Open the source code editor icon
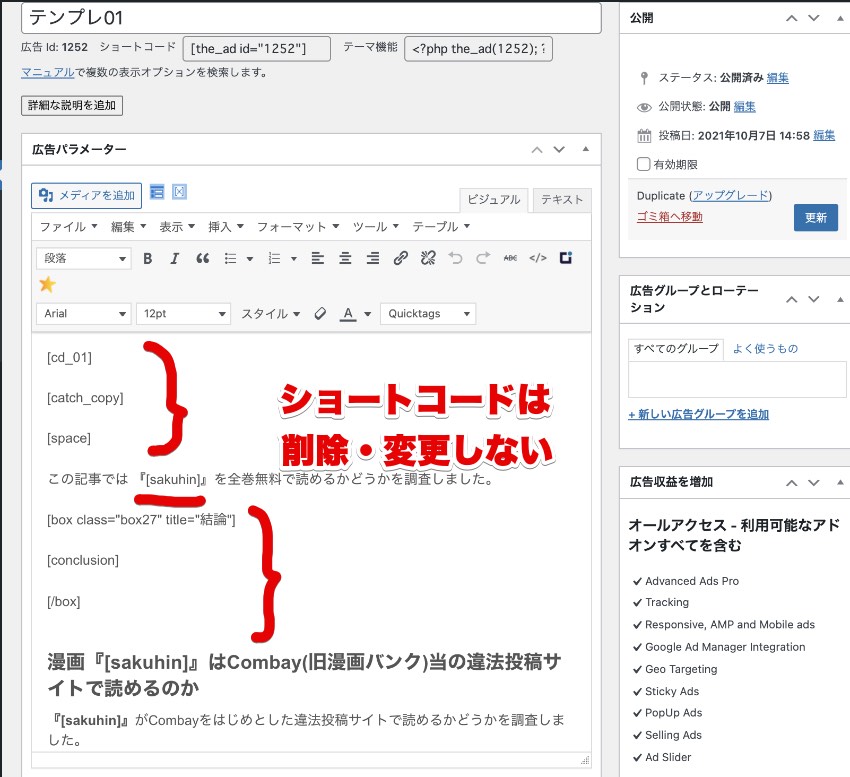 pyautogui.click(x=537, y=258)
